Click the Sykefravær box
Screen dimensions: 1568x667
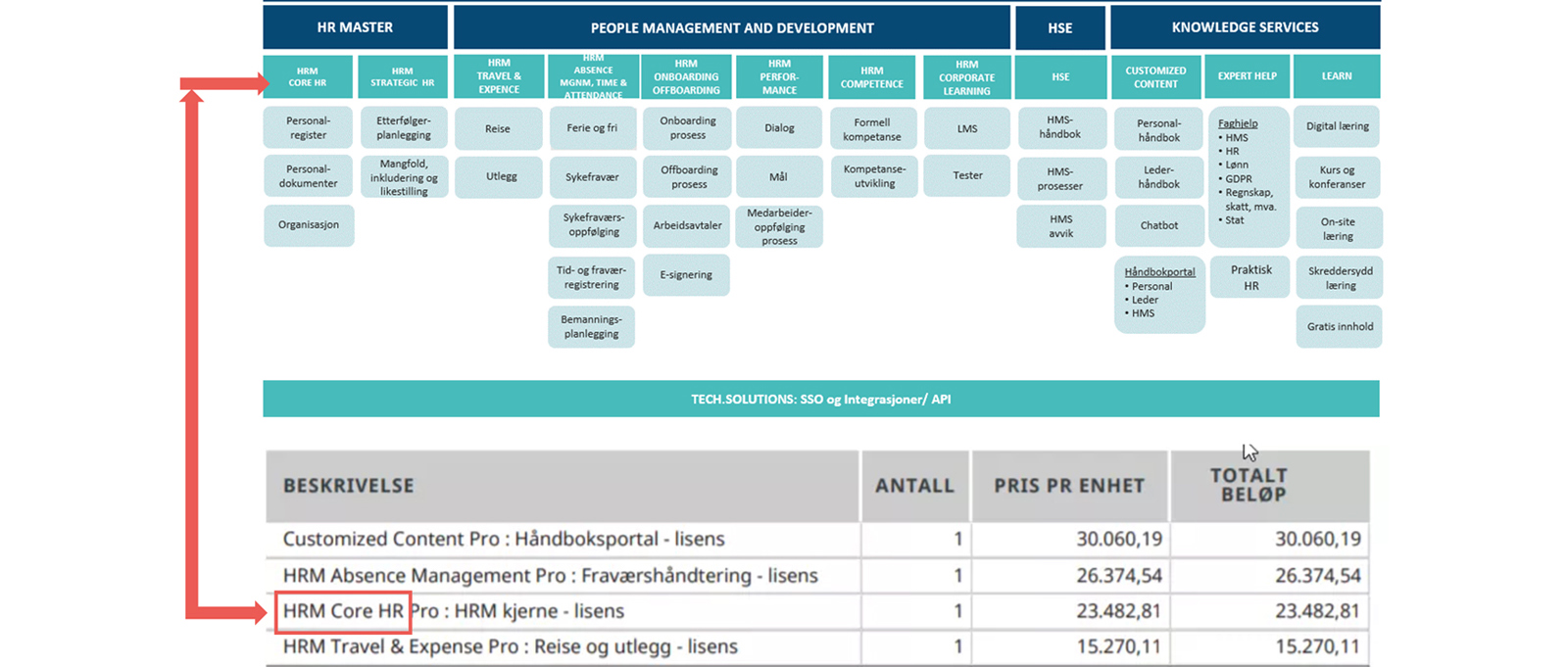pyautogui.click(x=592, y=177)
